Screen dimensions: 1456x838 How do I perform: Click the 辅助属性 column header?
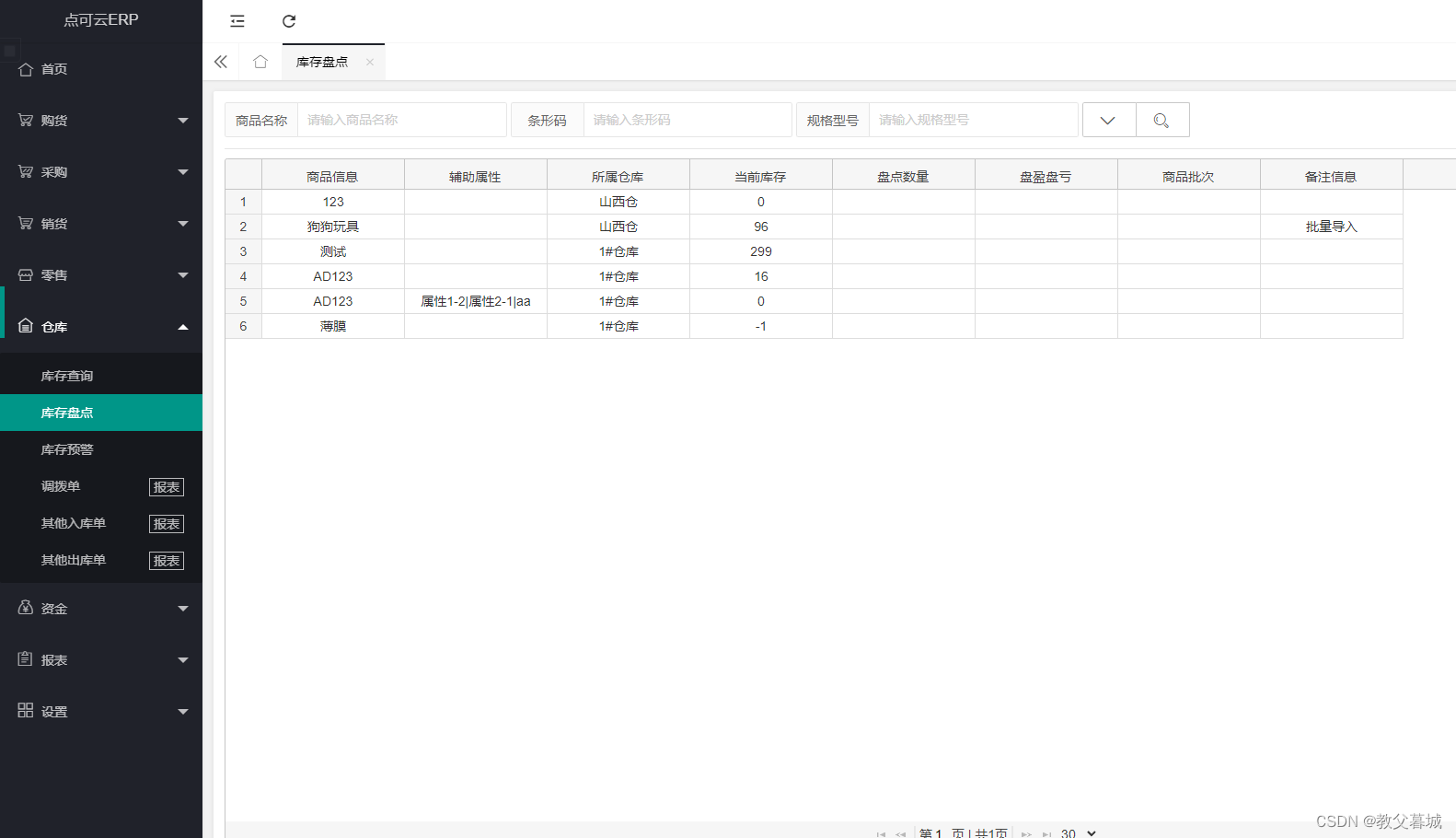tap(476, 176)
